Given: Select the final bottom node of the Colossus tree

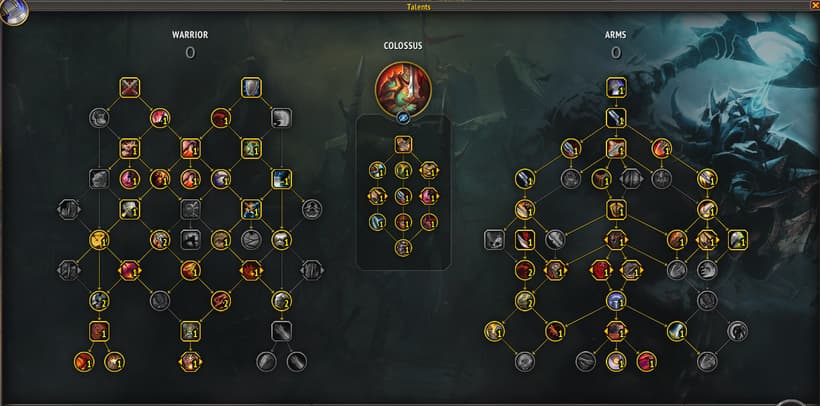Looking at the screenshot, I should point(403,247).
